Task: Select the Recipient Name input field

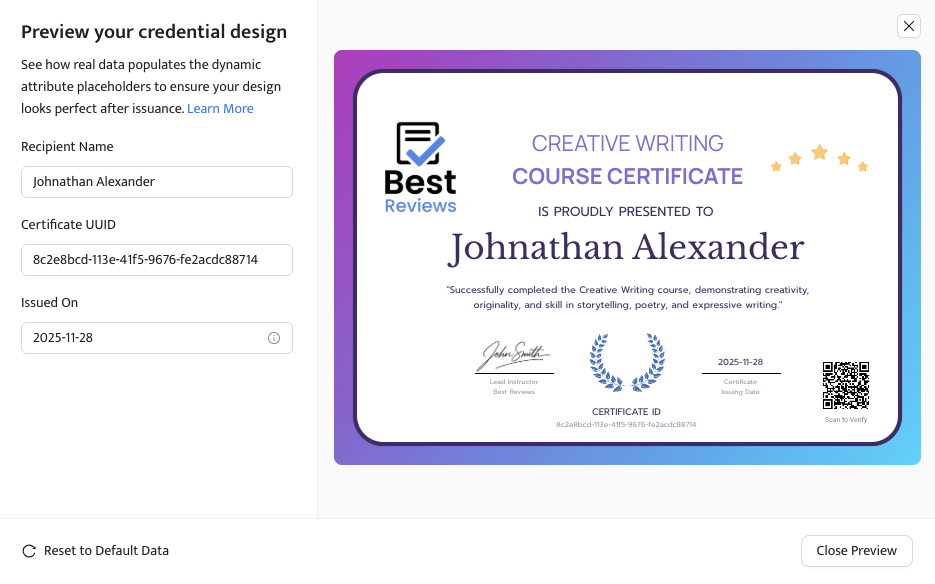Action: point(156,182)
